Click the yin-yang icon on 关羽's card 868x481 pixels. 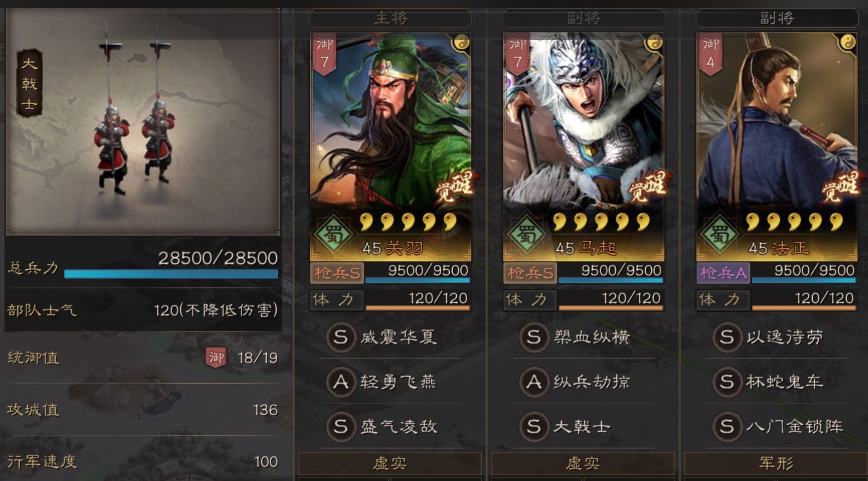pos(461,42)
